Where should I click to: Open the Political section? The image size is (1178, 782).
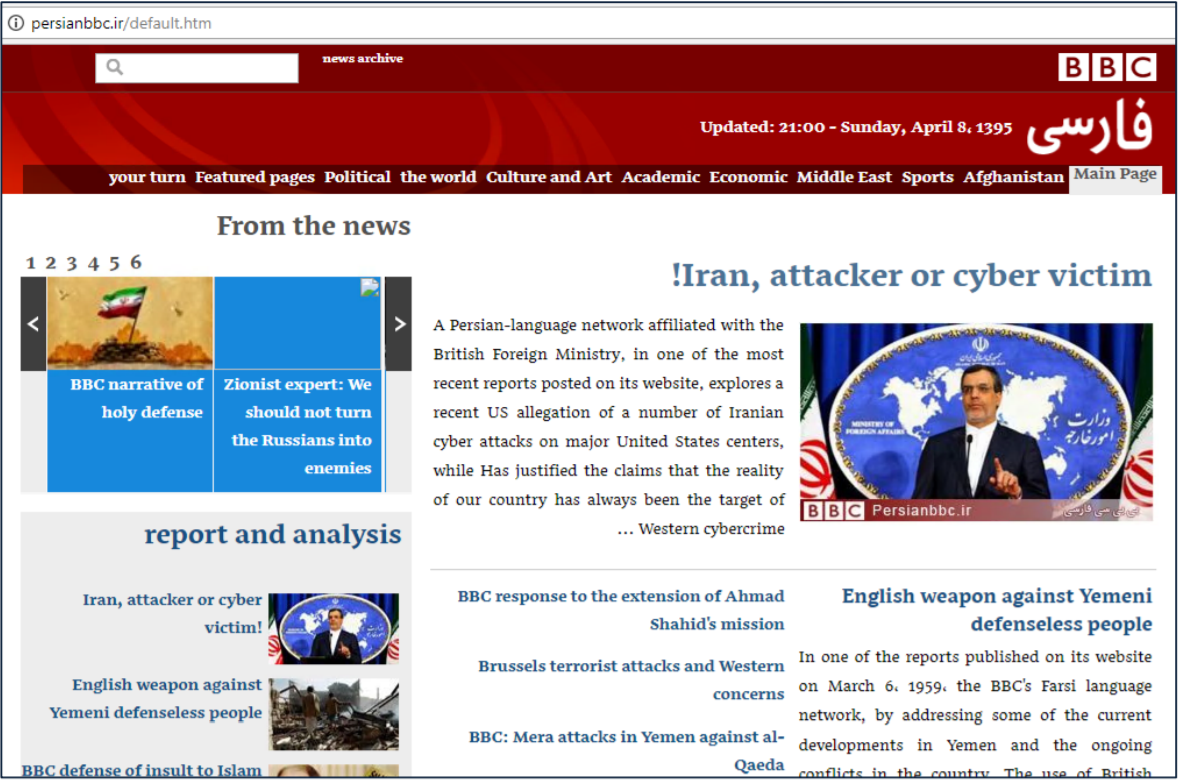(358, 177)
